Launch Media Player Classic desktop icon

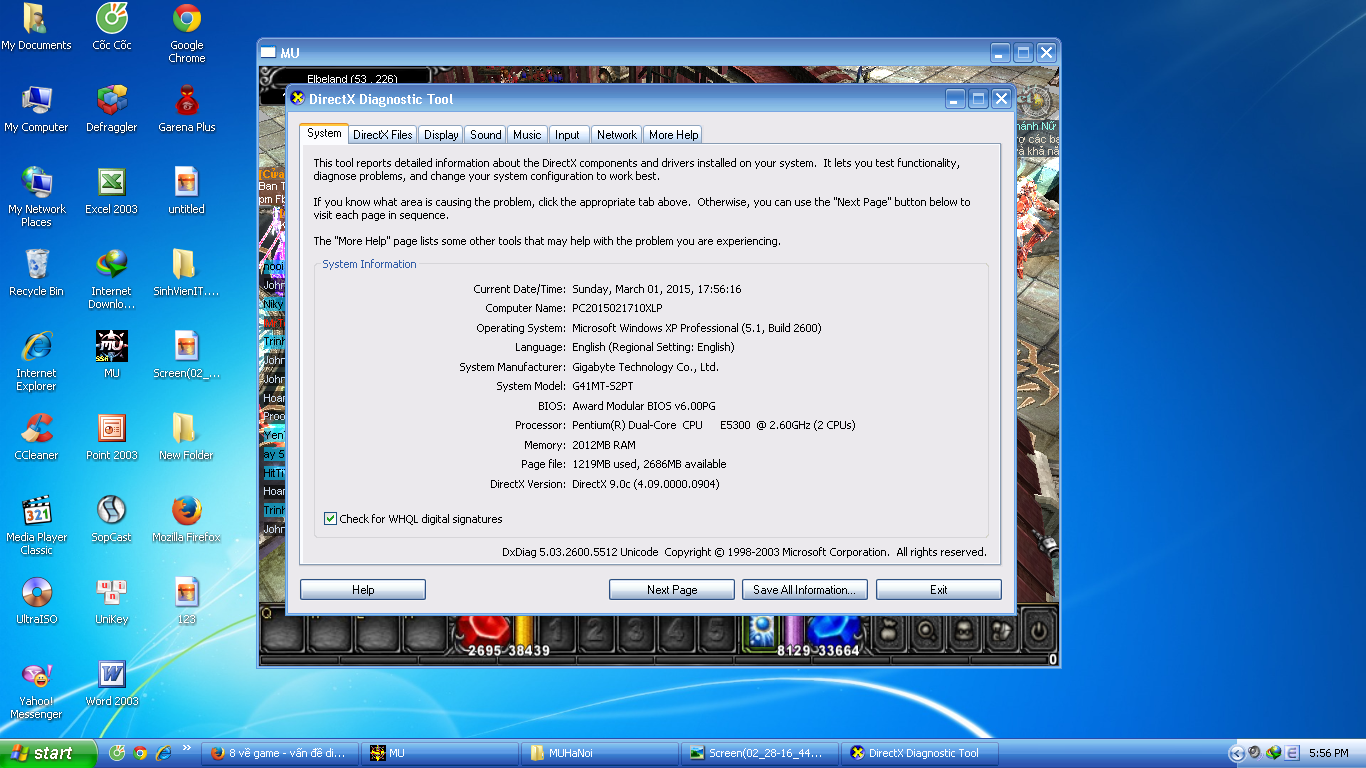pos(36,525)
